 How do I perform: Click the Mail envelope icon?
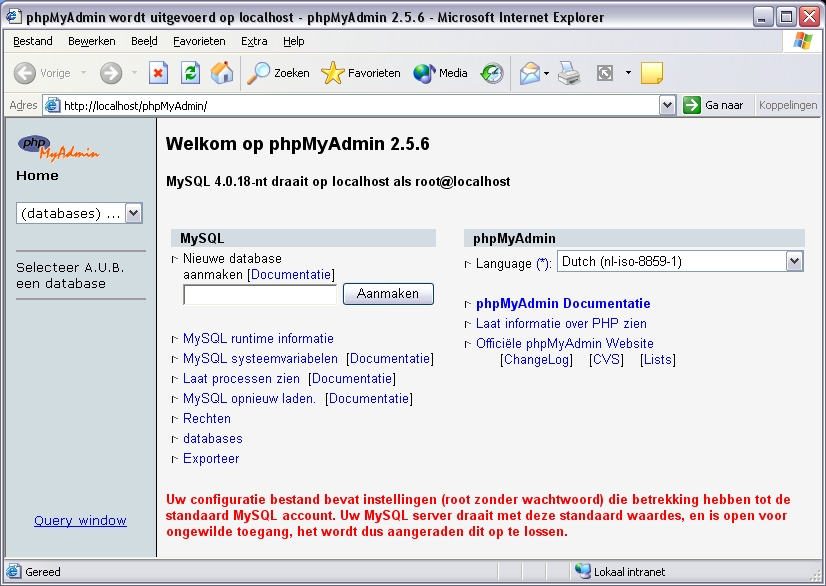[x=529, y=73]
